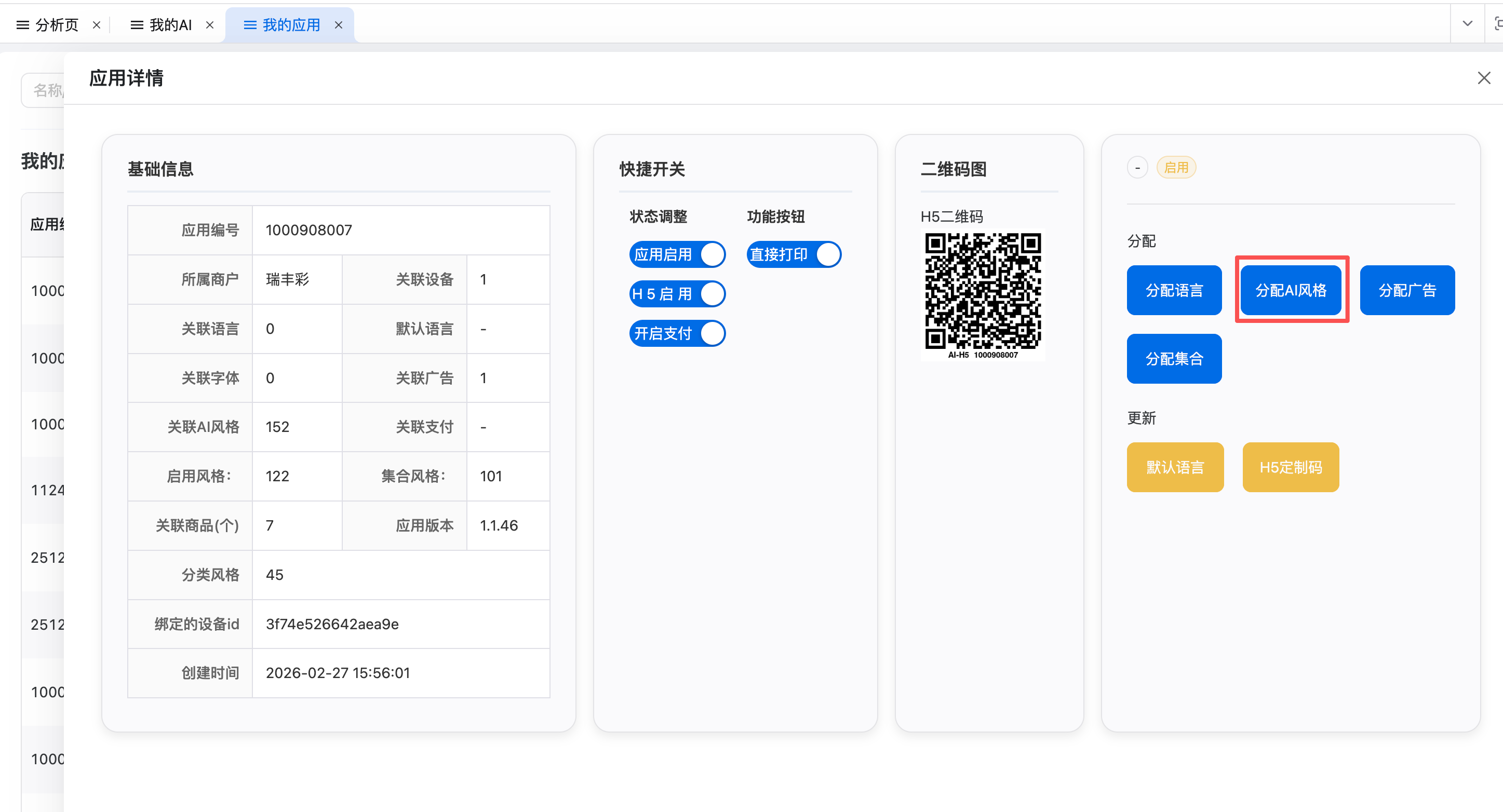Close the 应用详情 panel with X icon
The image size is (1503, 812).
point(1483,77)
